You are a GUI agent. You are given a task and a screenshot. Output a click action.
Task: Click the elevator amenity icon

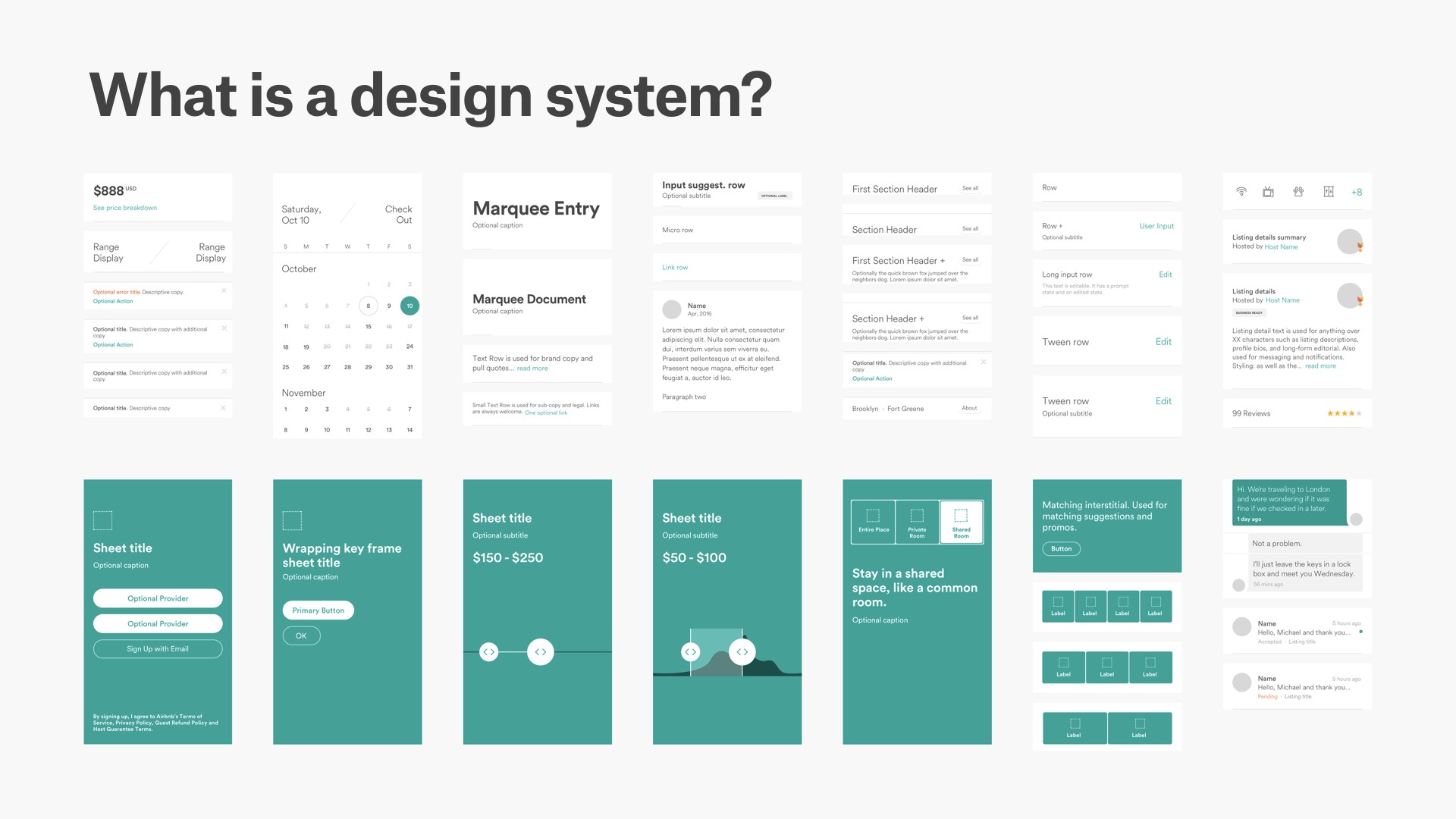[1329, 192]
